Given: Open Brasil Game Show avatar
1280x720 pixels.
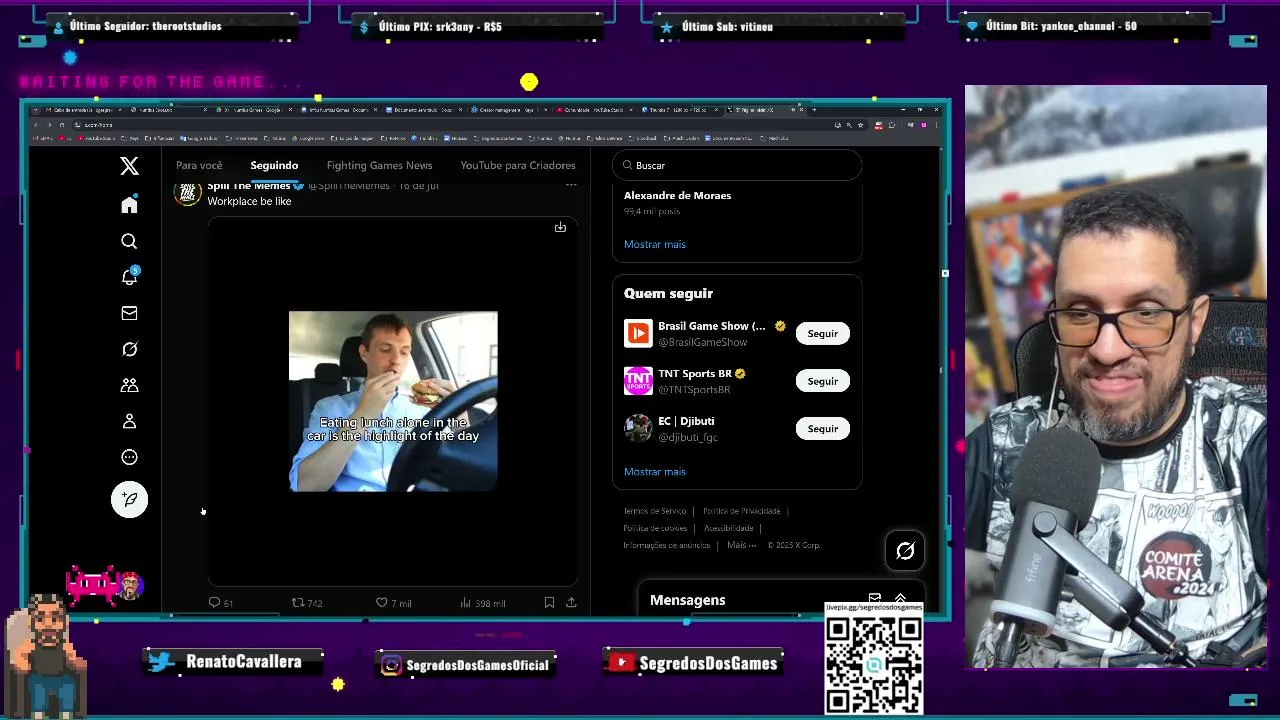Looking at the screenshot, I should pos(638,333).
